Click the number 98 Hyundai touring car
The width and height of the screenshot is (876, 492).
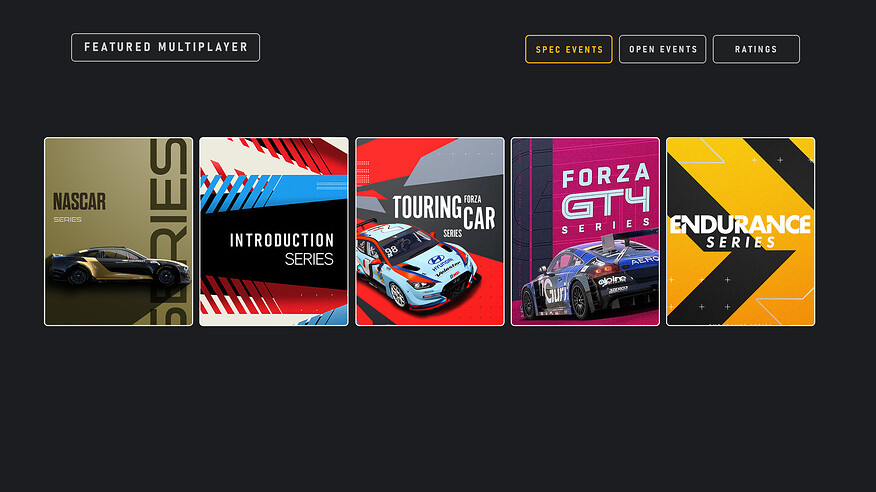417,264
